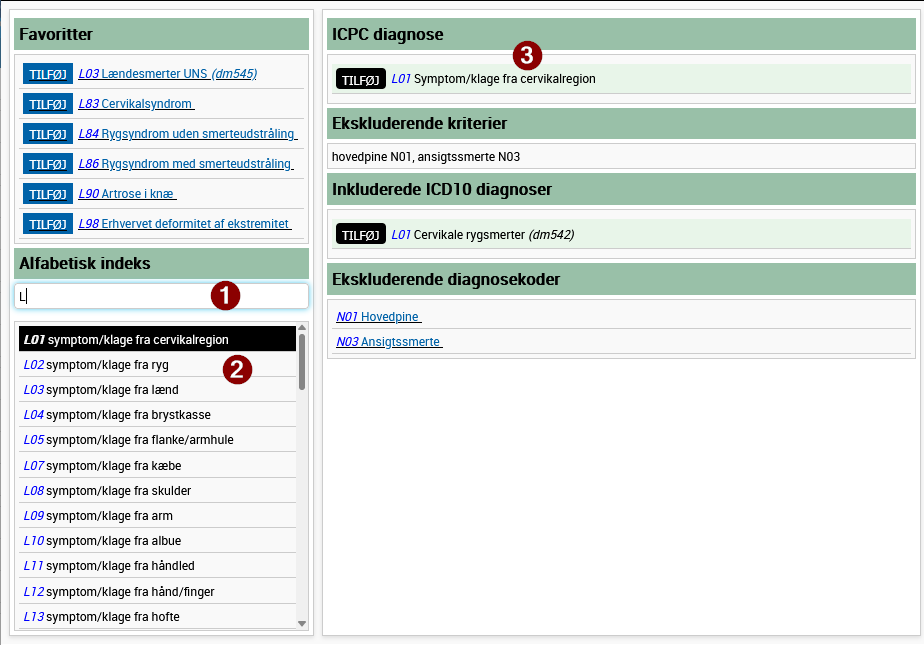Open the L90 Artrose i knæ link
Image resolution: width=924 pixels, height=645 pixels.
coord(127,194)
